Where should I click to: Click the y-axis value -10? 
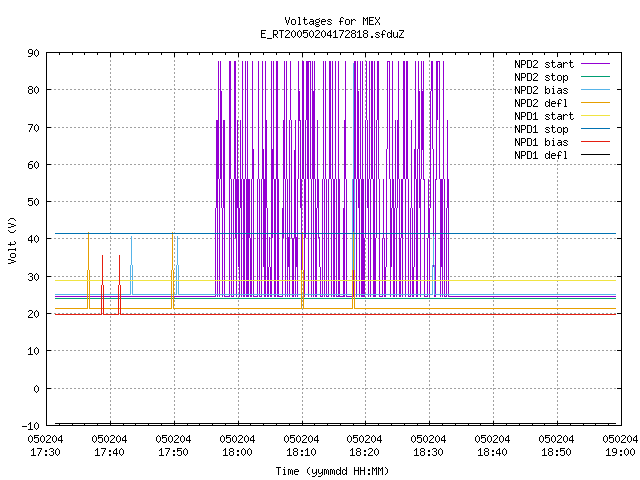31,426
